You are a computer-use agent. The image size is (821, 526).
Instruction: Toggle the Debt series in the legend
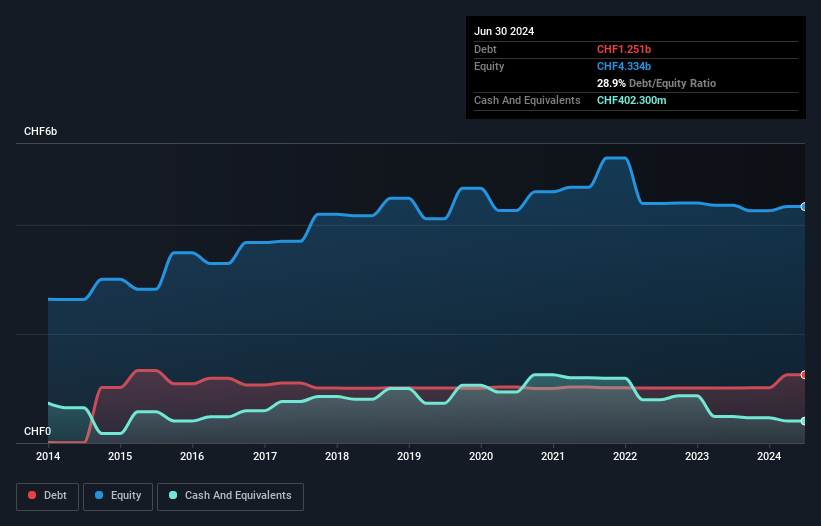pyautogui.click(x=46, y=496)
